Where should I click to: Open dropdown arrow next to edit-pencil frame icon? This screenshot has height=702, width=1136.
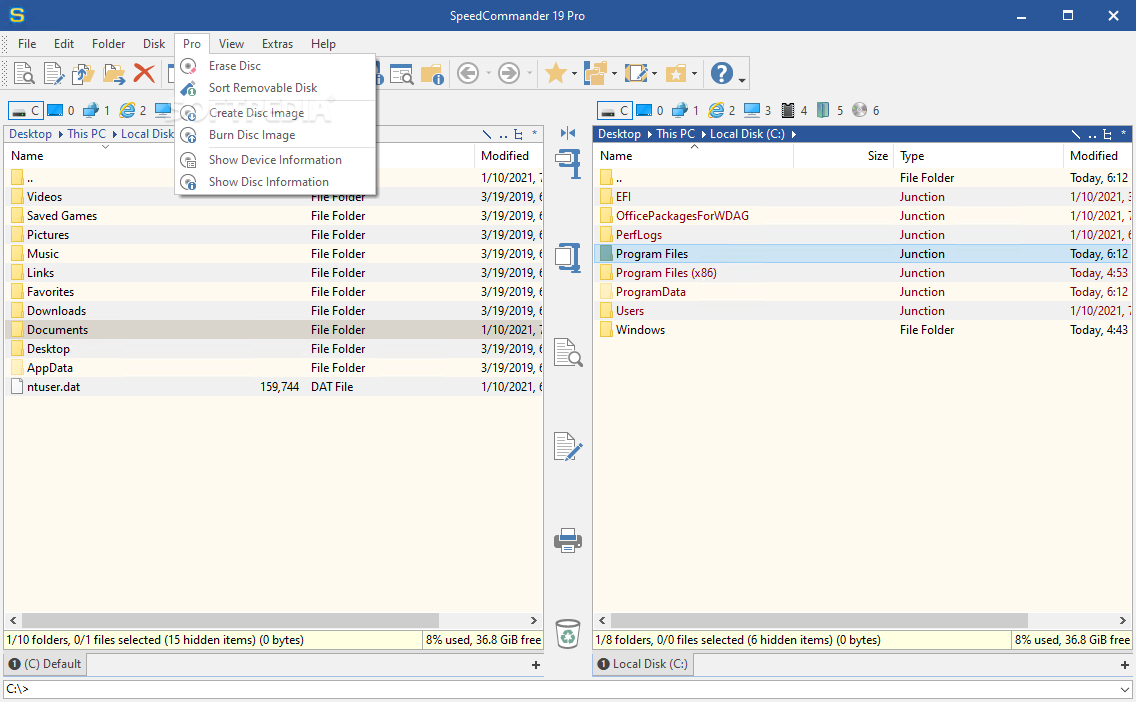click(654, 74)
